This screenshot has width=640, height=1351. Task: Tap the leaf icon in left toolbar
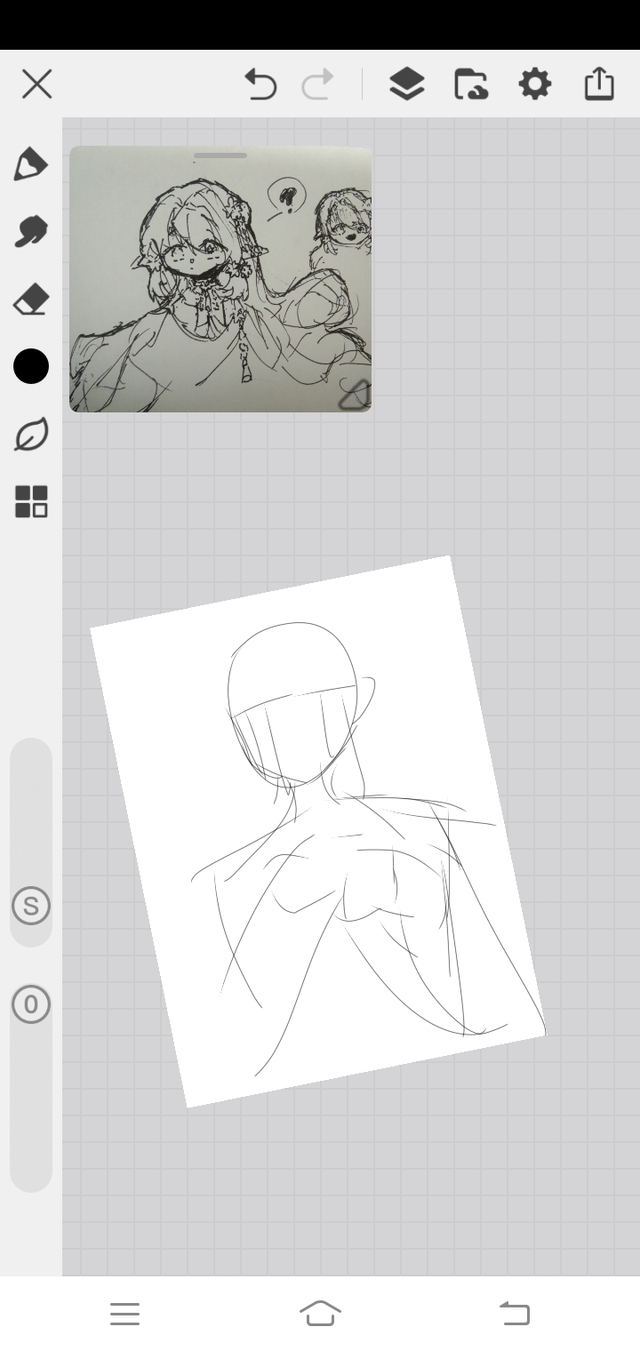pos(30,435)
